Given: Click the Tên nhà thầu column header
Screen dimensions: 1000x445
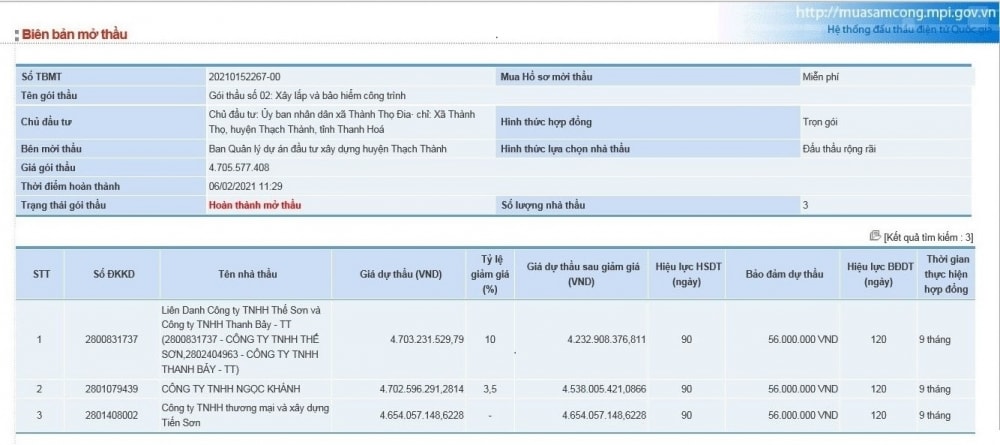Looking at the screenshot, I should pyautogui.click(x=246, y=274).
